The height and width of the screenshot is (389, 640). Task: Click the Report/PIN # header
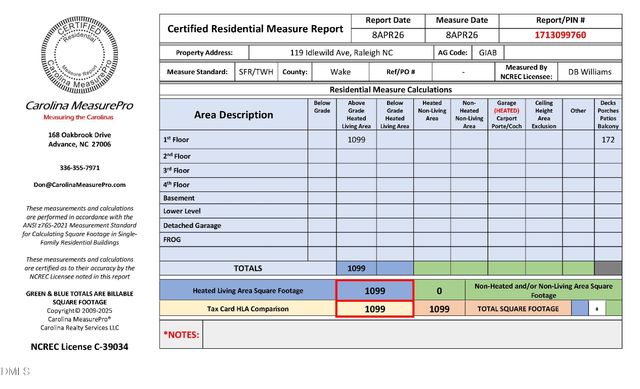(560, 20)
